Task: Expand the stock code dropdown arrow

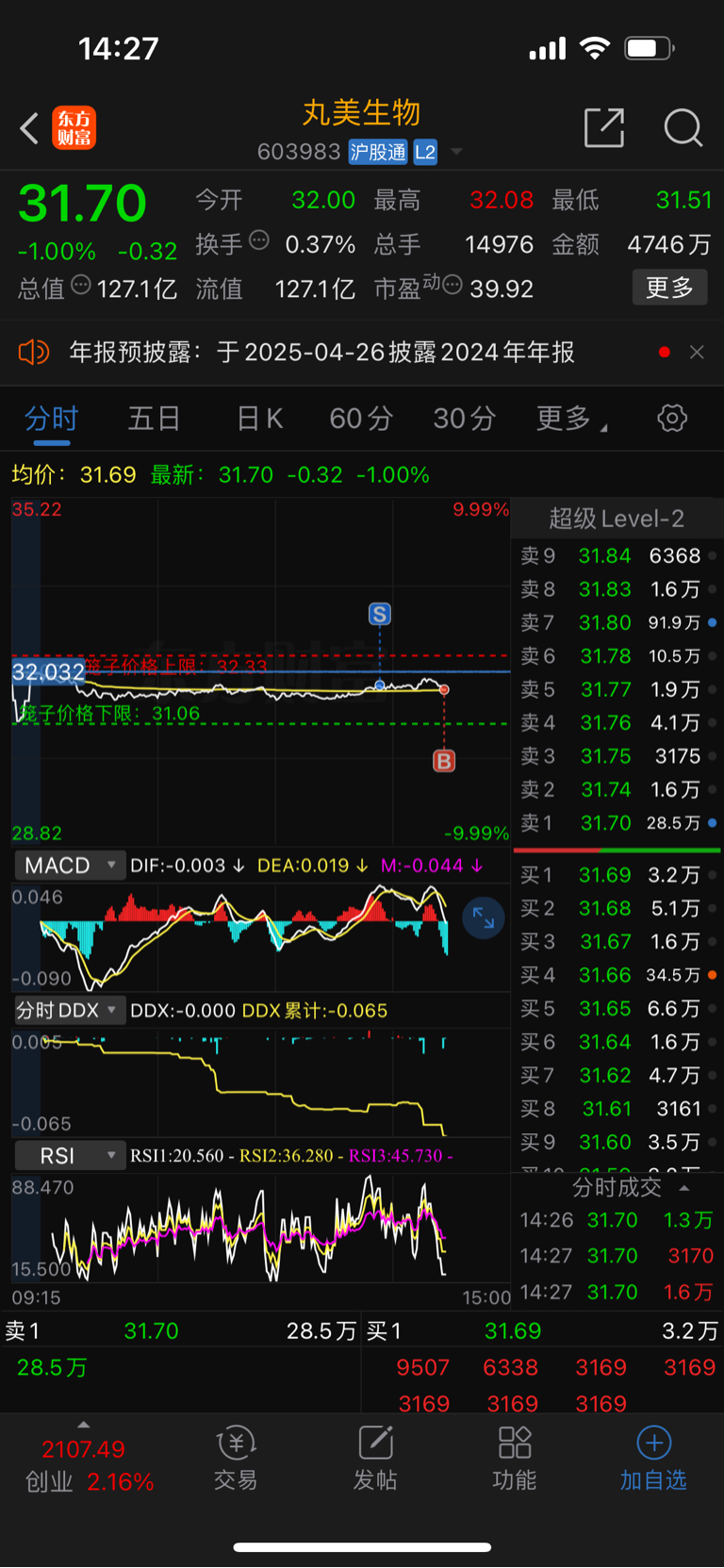Action: [x=456, y=152]
